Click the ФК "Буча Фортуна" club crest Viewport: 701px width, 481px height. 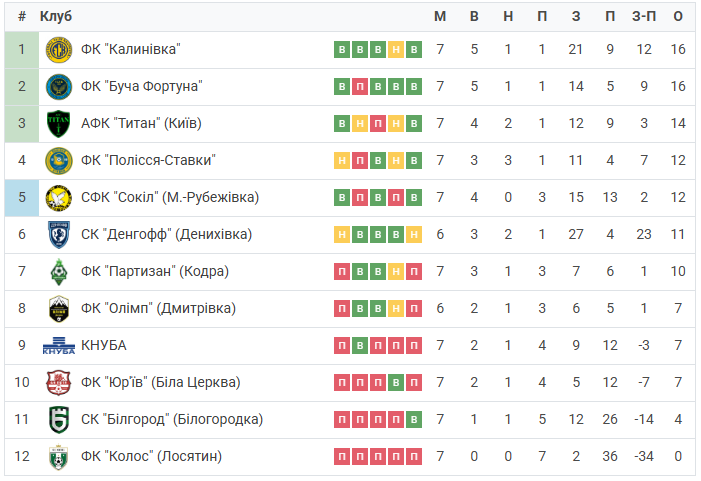point(59,87)
